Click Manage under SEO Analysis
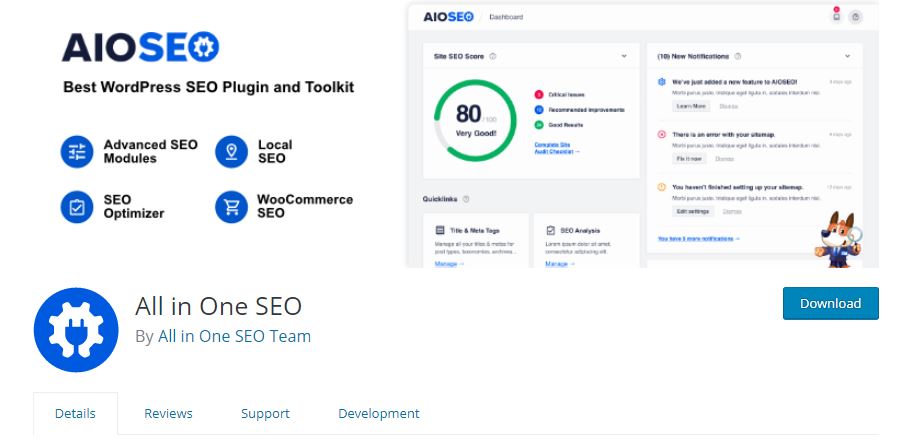This screenshot has height=443, width=903. pyautogui.click(x=560, y=264)
